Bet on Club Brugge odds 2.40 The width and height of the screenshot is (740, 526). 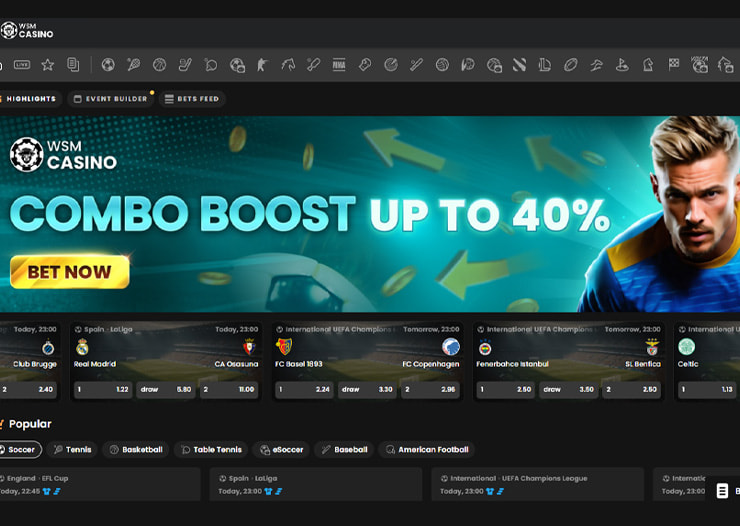pyautogui.click(x=28, y=390)
